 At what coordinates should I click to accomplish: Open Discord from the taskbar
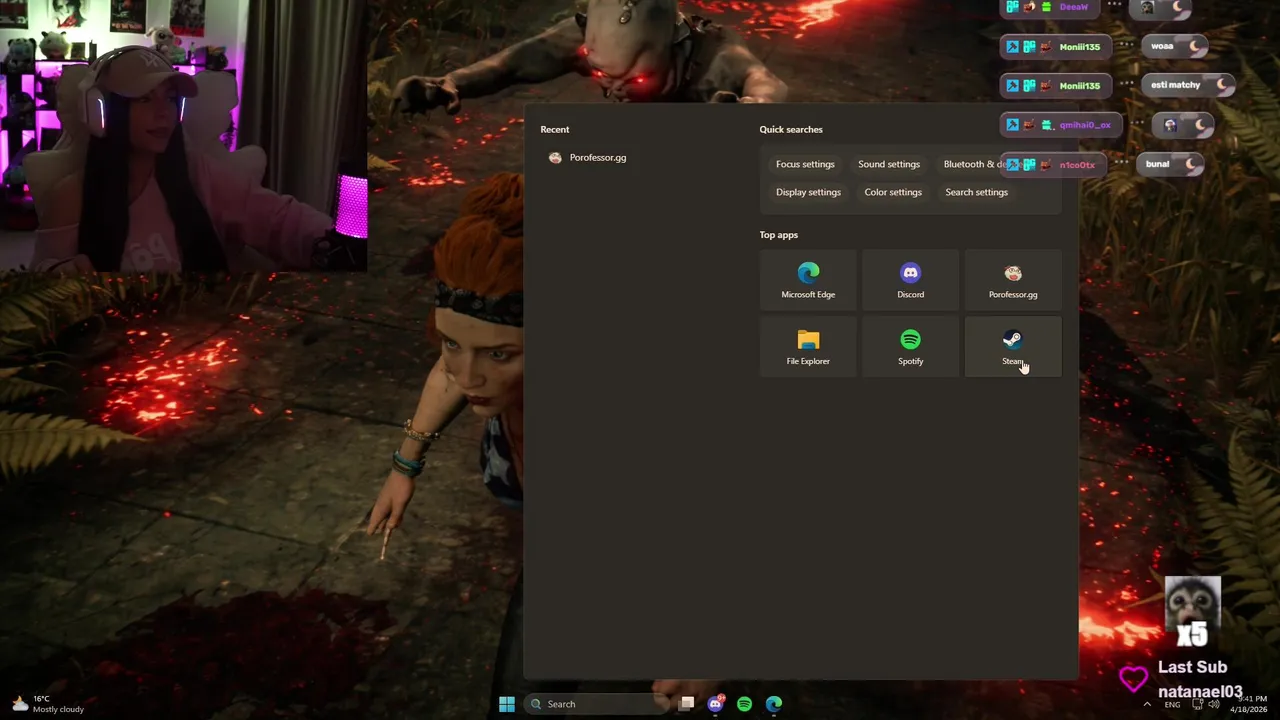click(716, 704)
